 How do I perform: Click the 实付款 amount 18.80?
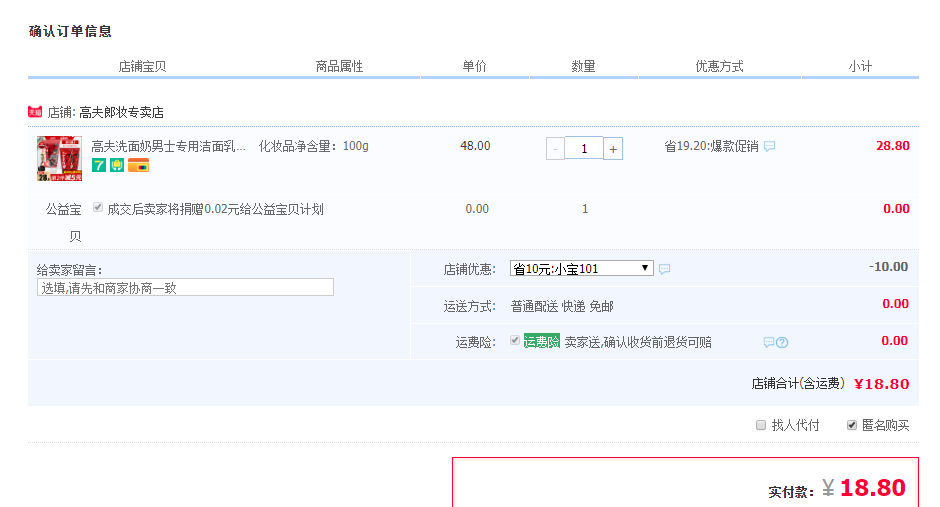point(873,488)
